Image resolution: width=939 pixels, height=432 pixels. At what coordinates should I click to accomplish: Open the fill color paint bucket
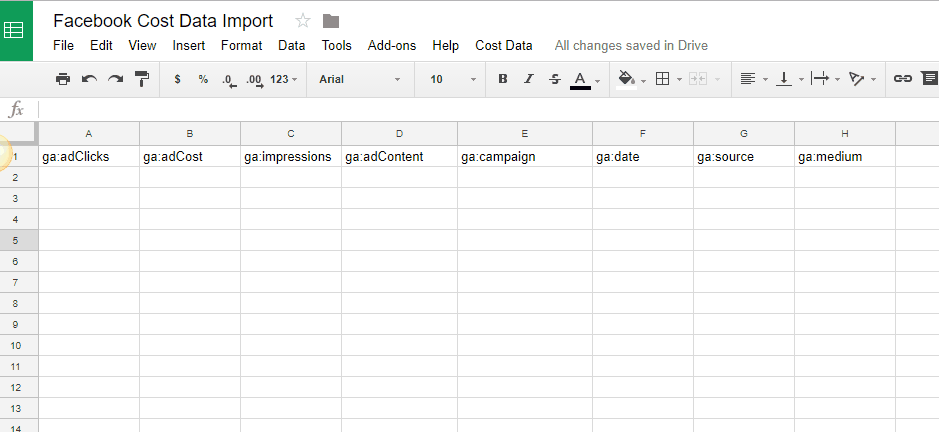pyautogui.click(x=626, y=79)
